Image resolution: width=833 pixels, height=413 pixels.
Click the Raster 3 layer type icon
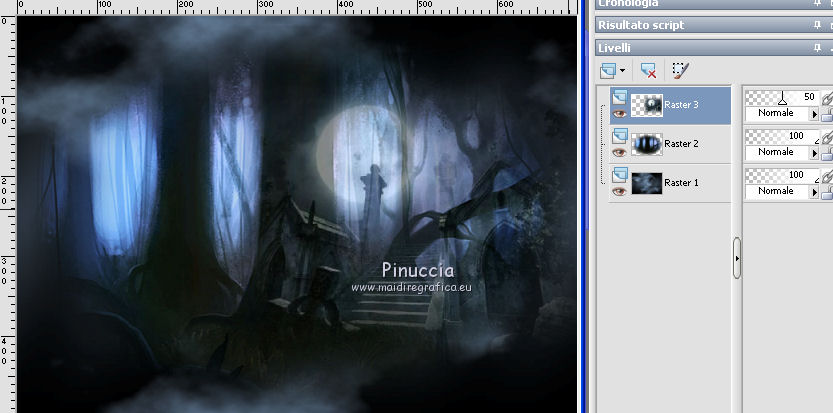point(619,97)
